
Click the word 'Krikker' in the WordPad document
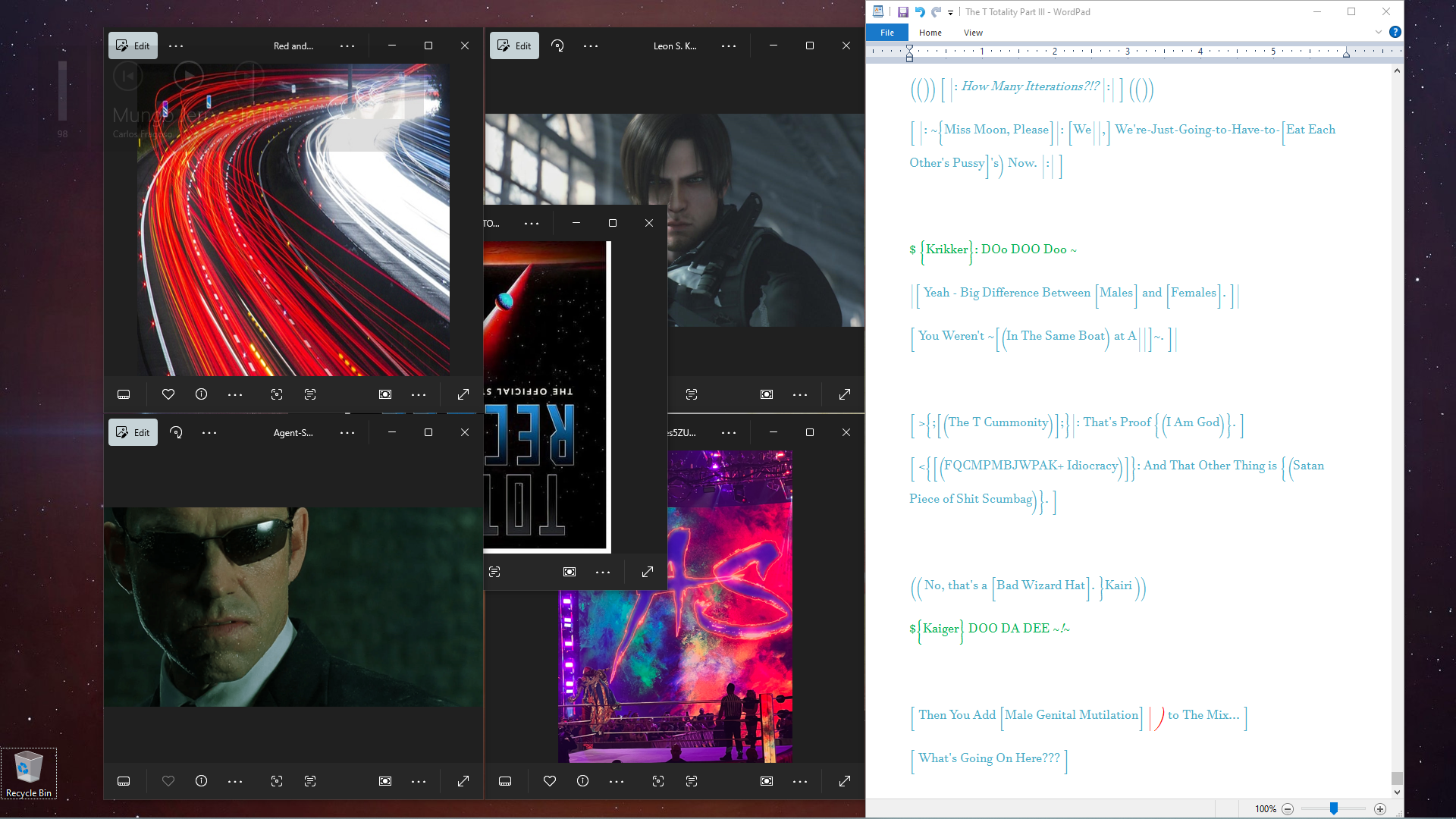click(946, 249)
